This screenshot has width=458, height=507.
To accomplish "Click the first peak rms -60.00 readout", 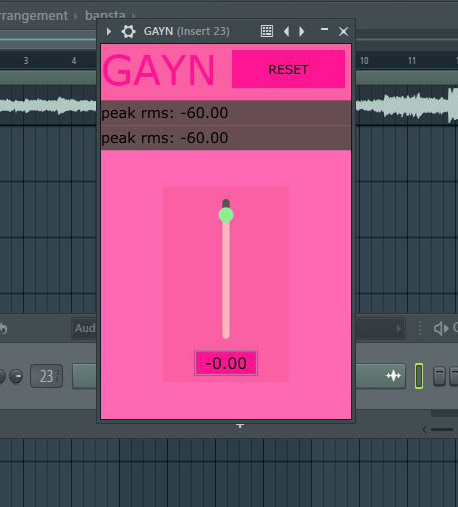I will (x=226, y=113).
